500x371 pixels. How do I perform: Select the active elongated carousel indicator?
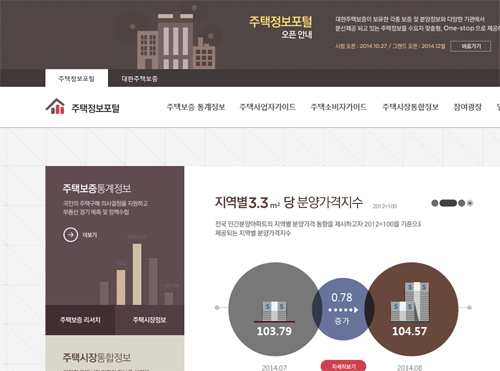[448, 203]
